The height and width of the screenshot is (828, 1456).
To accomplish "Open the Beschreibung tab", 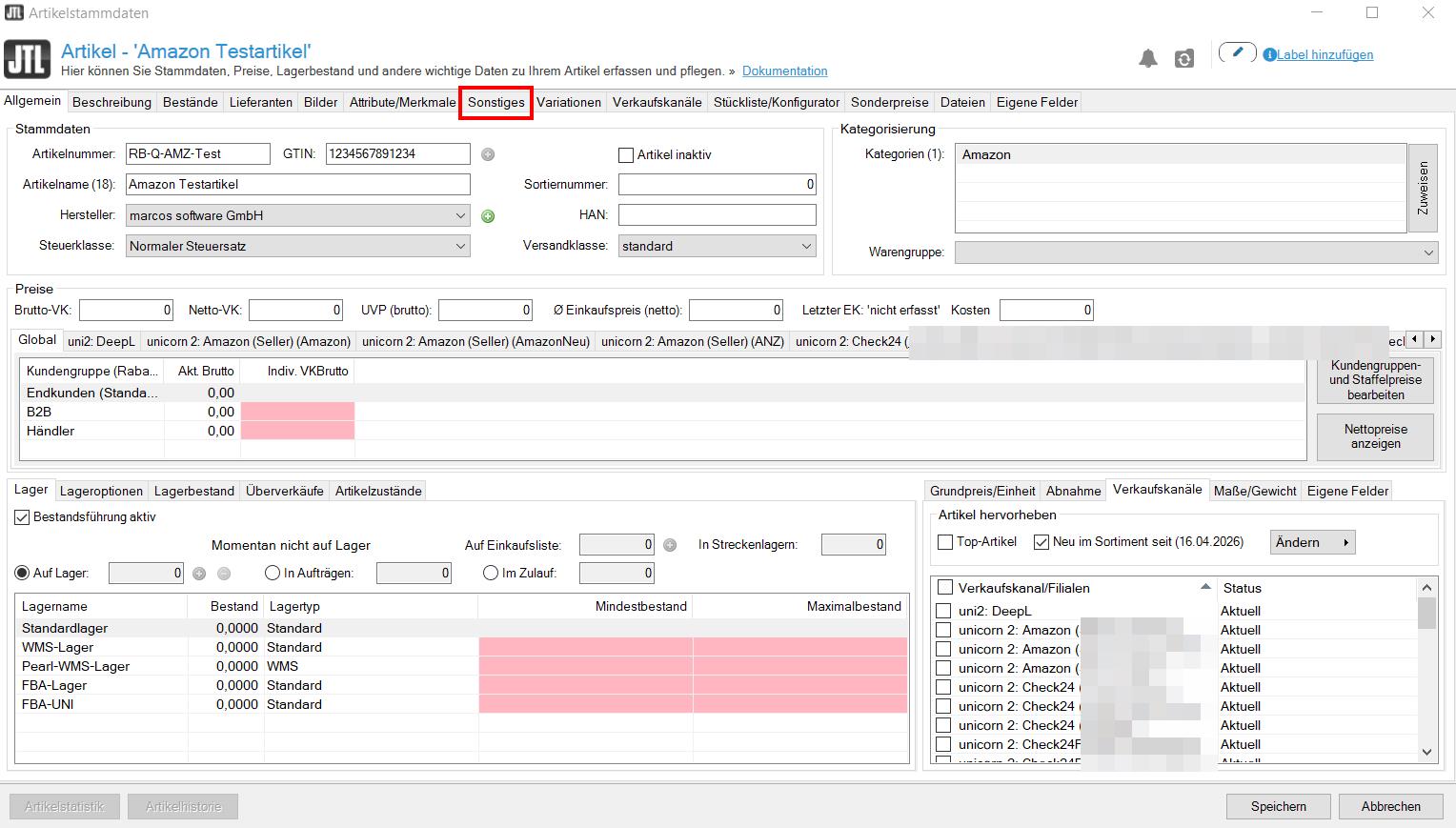I will click(111, 102).
